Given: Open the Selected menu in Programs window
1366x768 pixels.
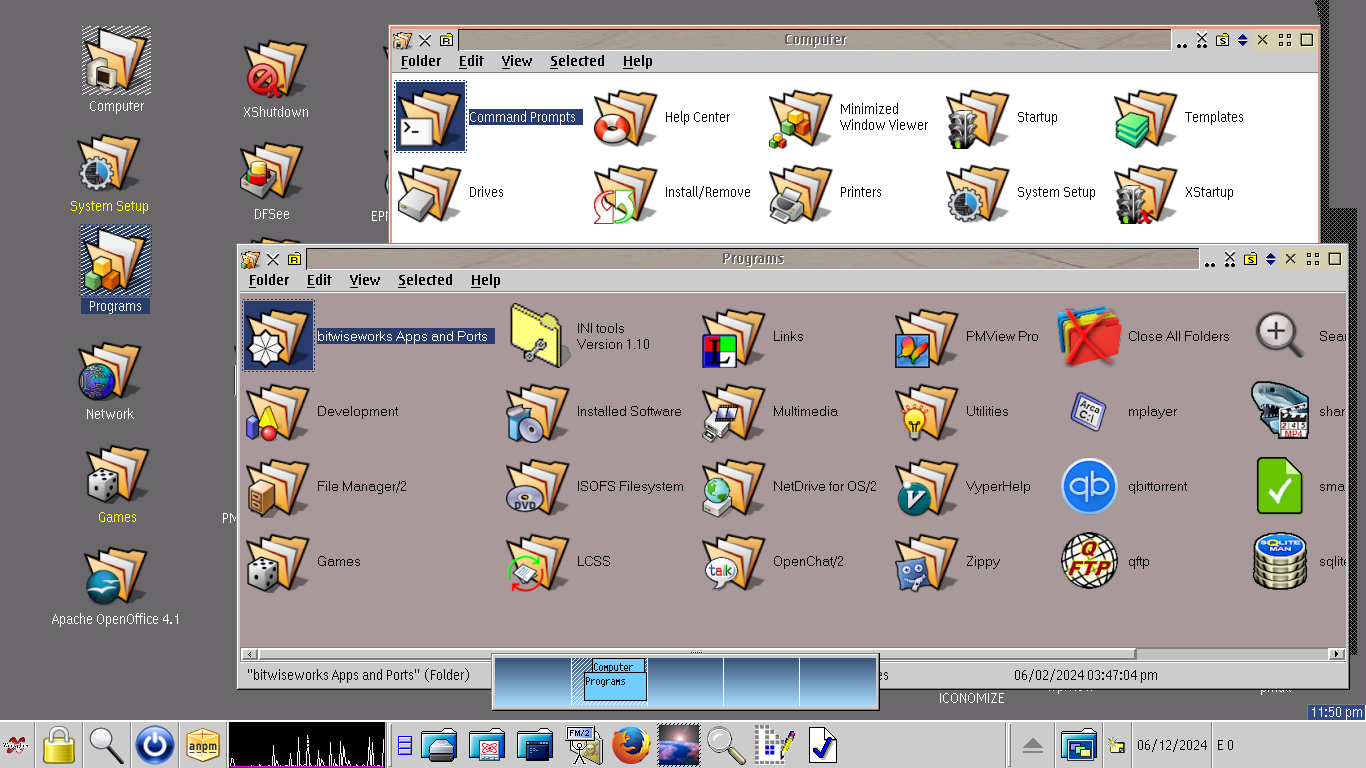Looking at the screenshot, I should [425, 280].
